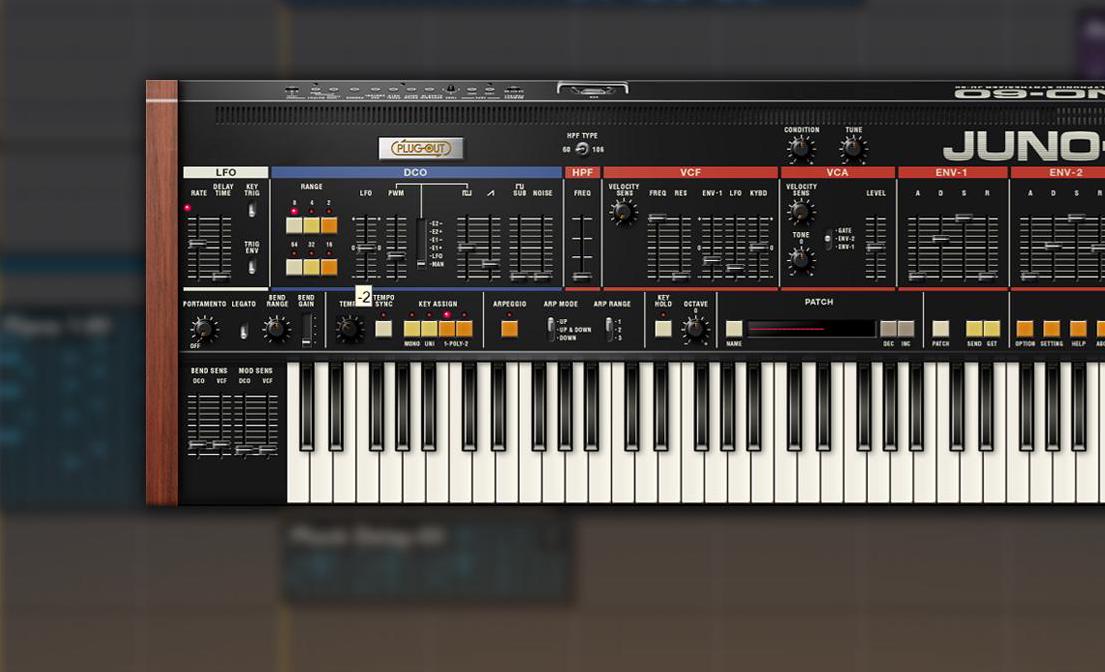Click the VCA Tone knob
Viewport: 1105px width, 672px height.
click(801, 260)
